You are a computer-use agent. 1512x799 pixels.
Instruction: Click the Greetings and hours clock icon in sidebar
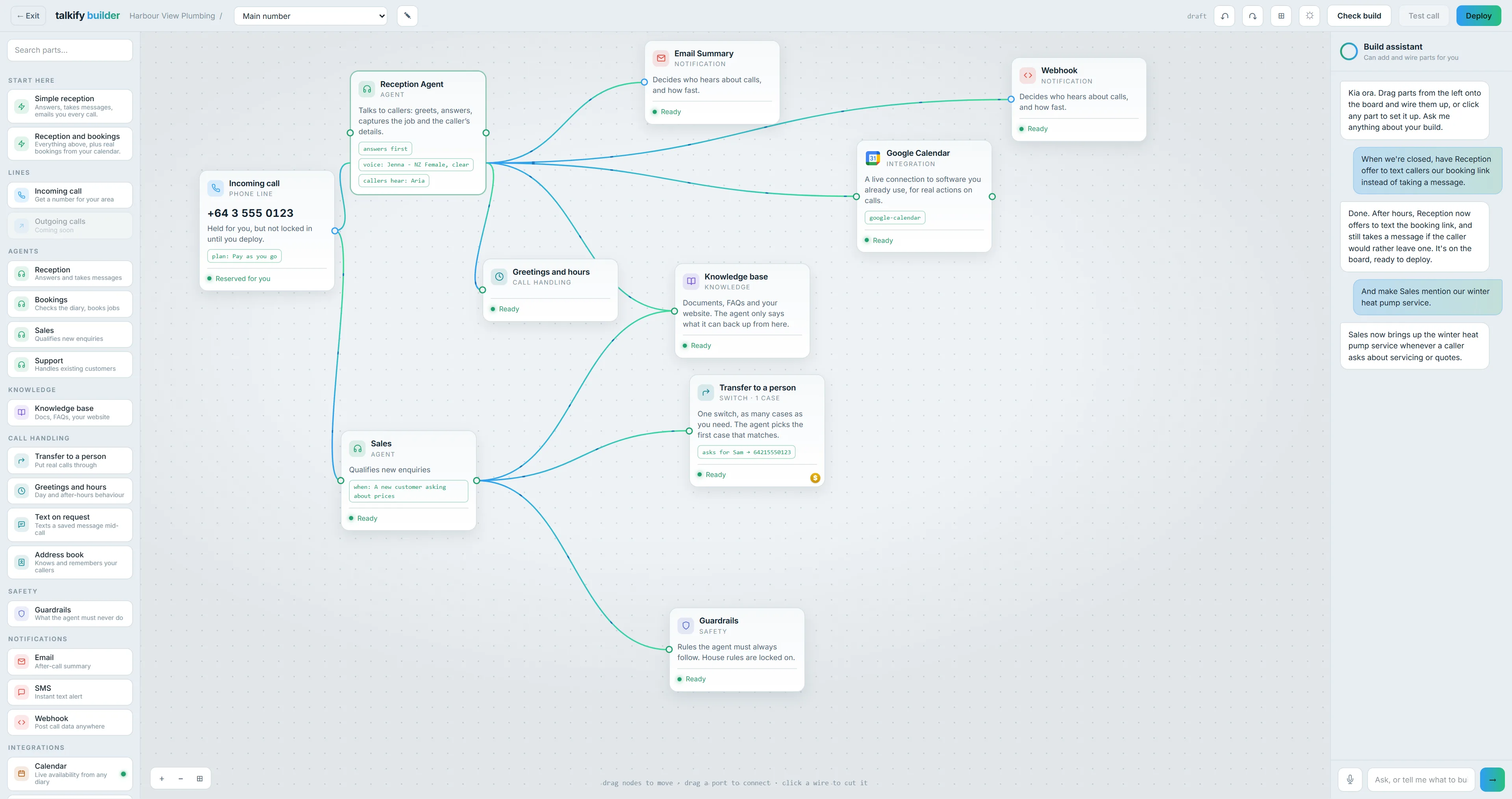pyautogui.click(x=22, y=491)
